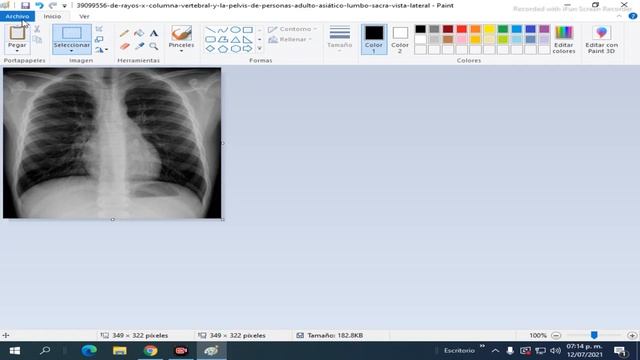Click the volume speaker tray icon
Image resolution: width=640 pixels, height=360 pixels.
tap(555, 351)
